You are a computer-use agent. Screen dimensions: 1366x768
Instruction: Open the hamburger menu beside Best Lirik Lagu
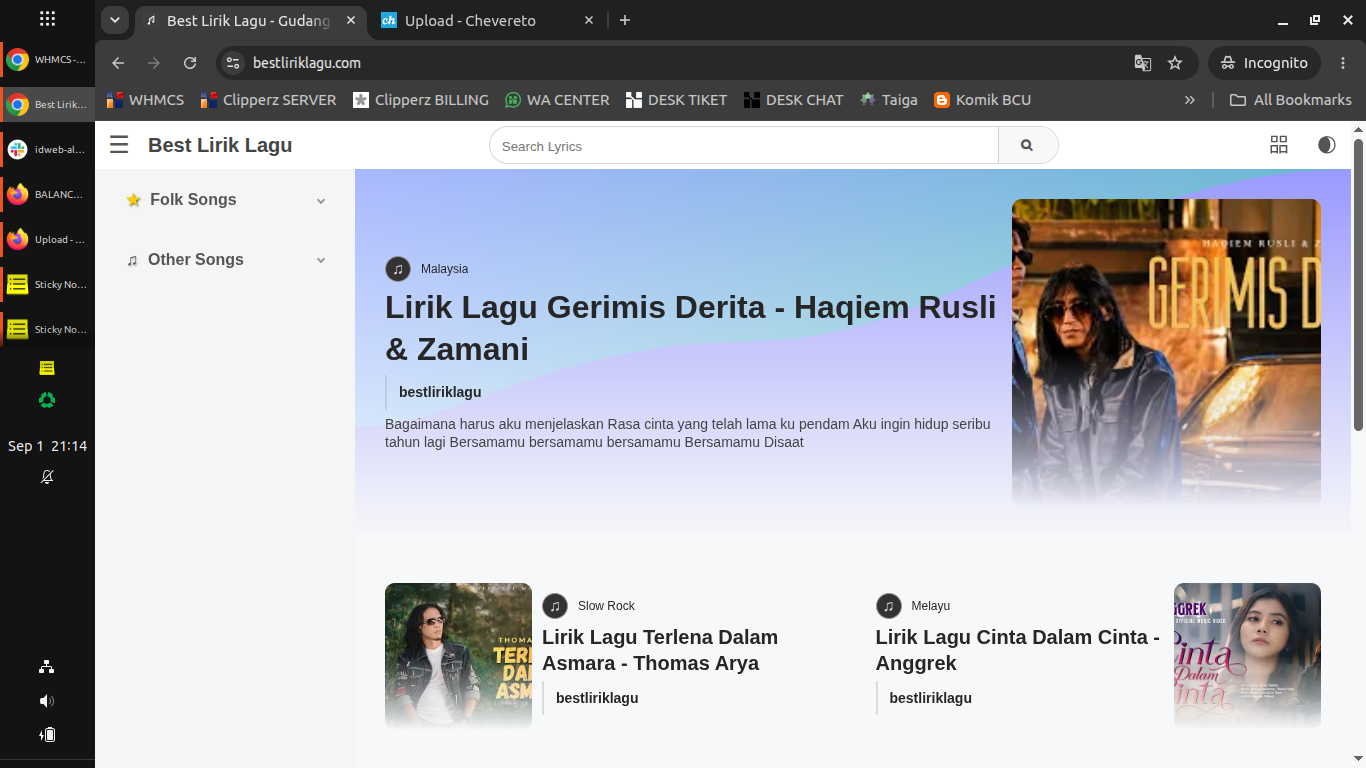(x=119, y=145)
